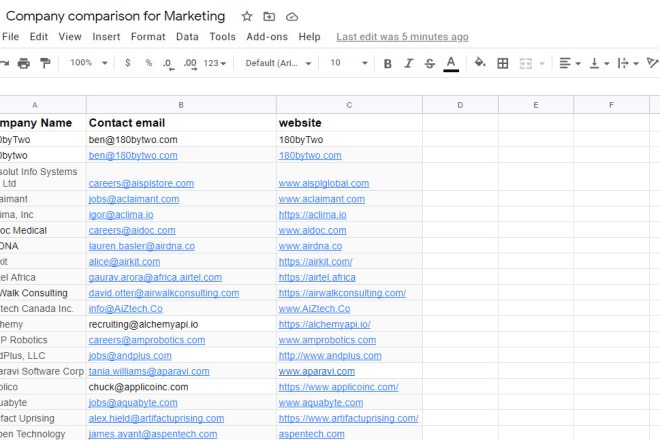Select the recruiting@alchemyapi.io cell
Image resolution: width=660 pixels, height=440 pixels.
pos(181,325)
